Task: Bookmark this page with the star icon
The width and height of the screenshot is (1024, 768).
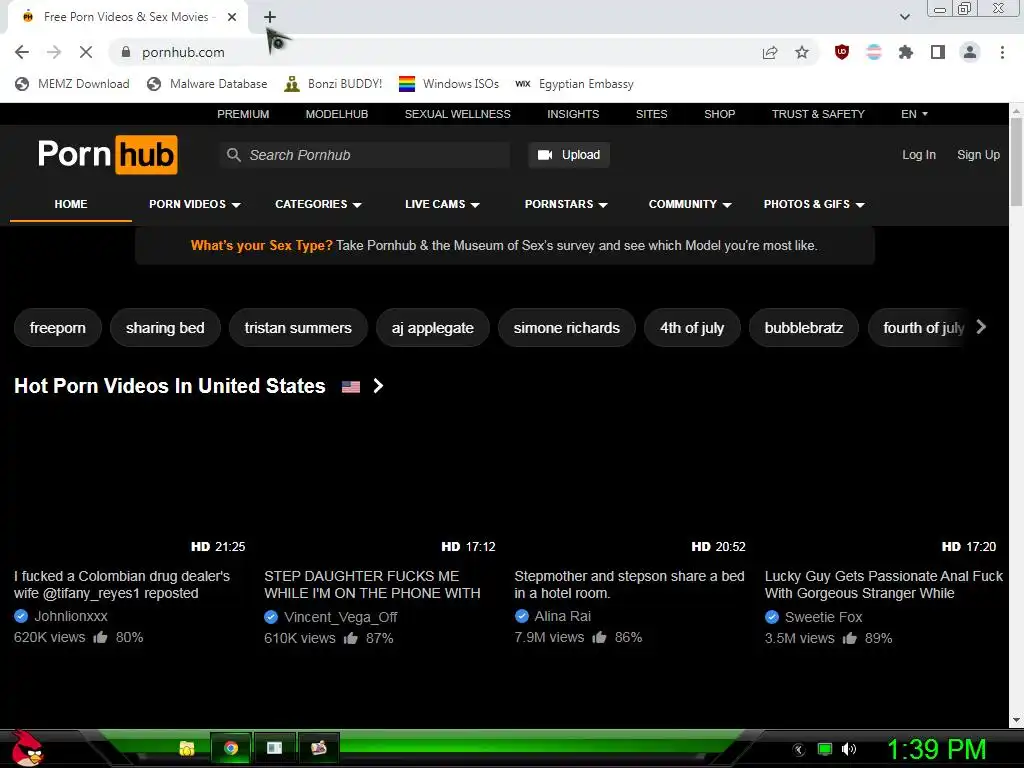Action: coord(802,52)
